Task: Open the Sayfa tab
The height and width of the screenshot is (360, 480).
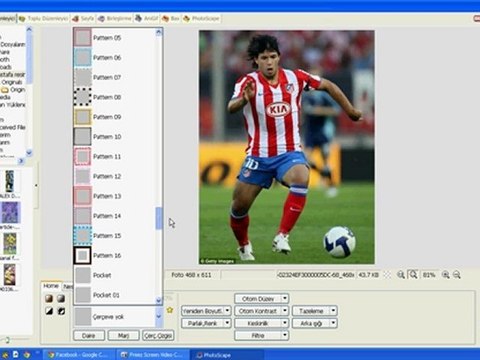Action: click(83, 19)
